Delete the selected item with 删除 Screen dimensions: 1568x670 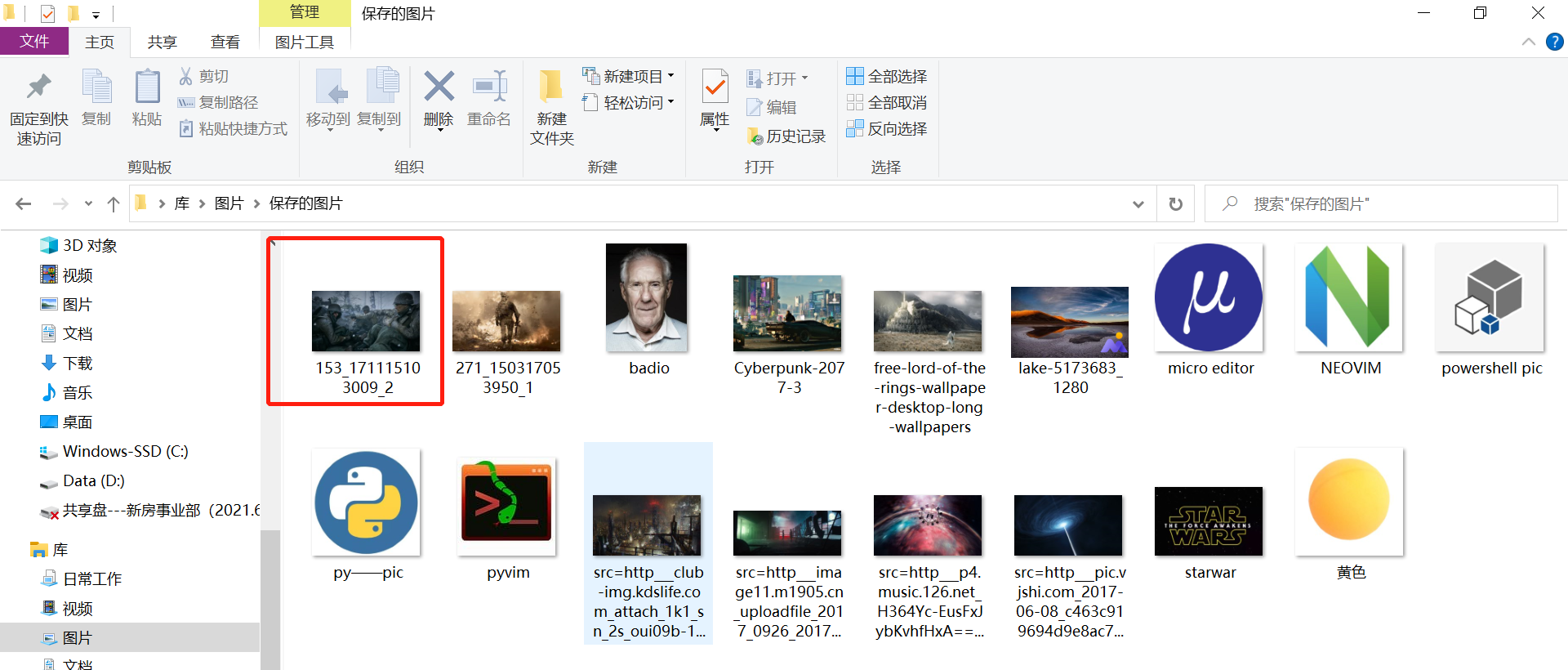pyautogui.click(x=439, y=100)
